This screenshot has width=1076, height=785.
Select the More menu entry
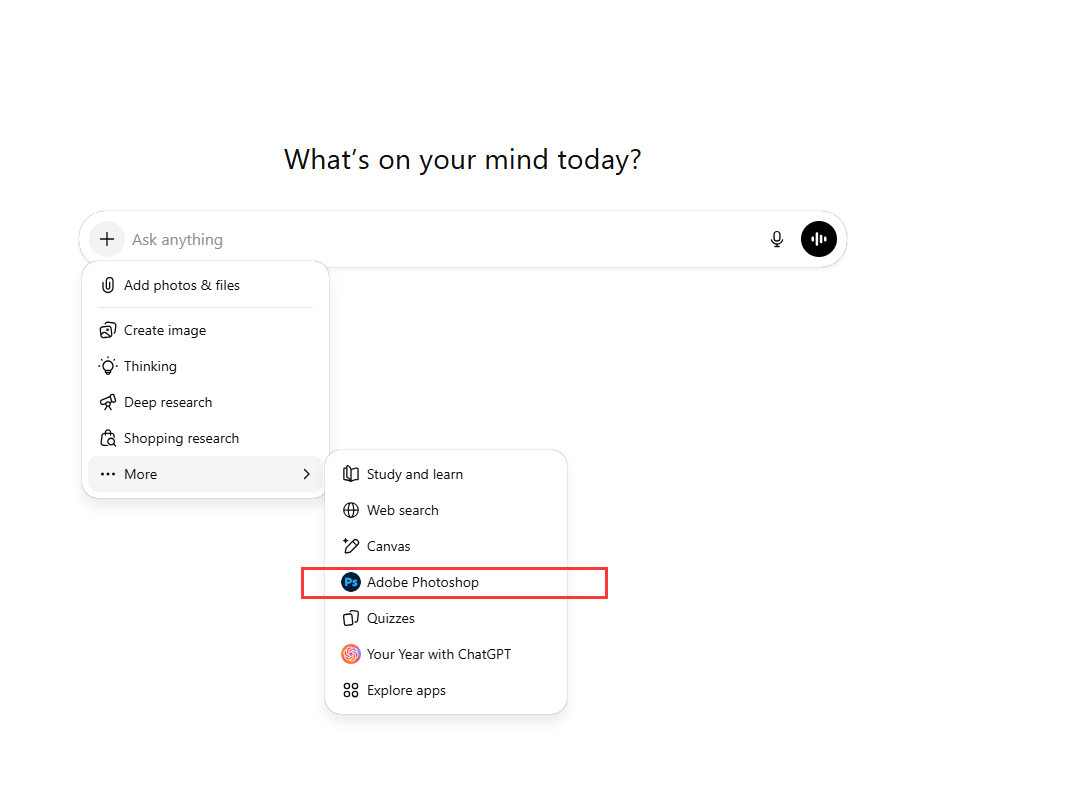[x=141, y=474]
